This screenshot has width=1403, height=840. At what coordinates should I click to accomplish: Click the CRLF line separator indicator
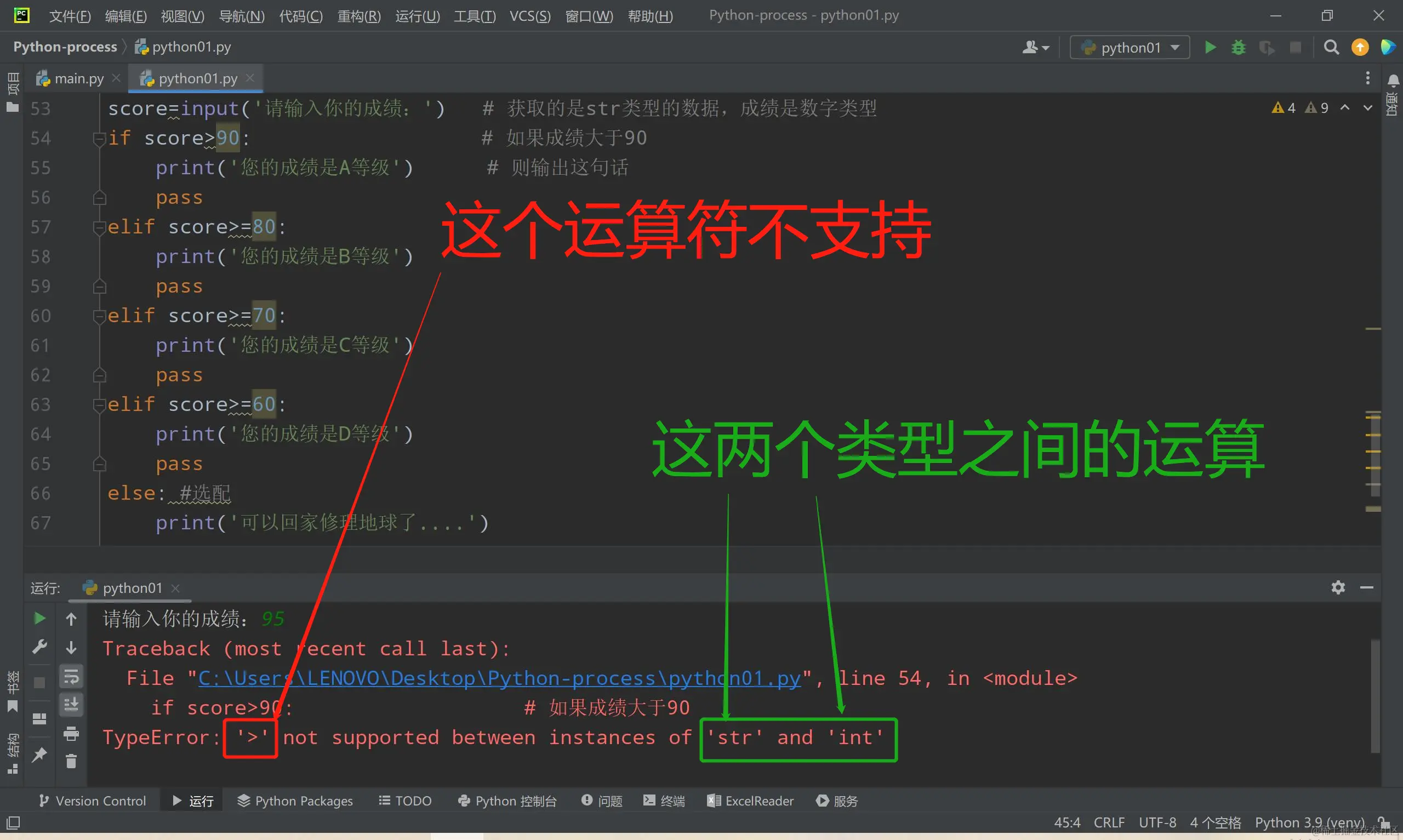click(x=1108, y=822)
